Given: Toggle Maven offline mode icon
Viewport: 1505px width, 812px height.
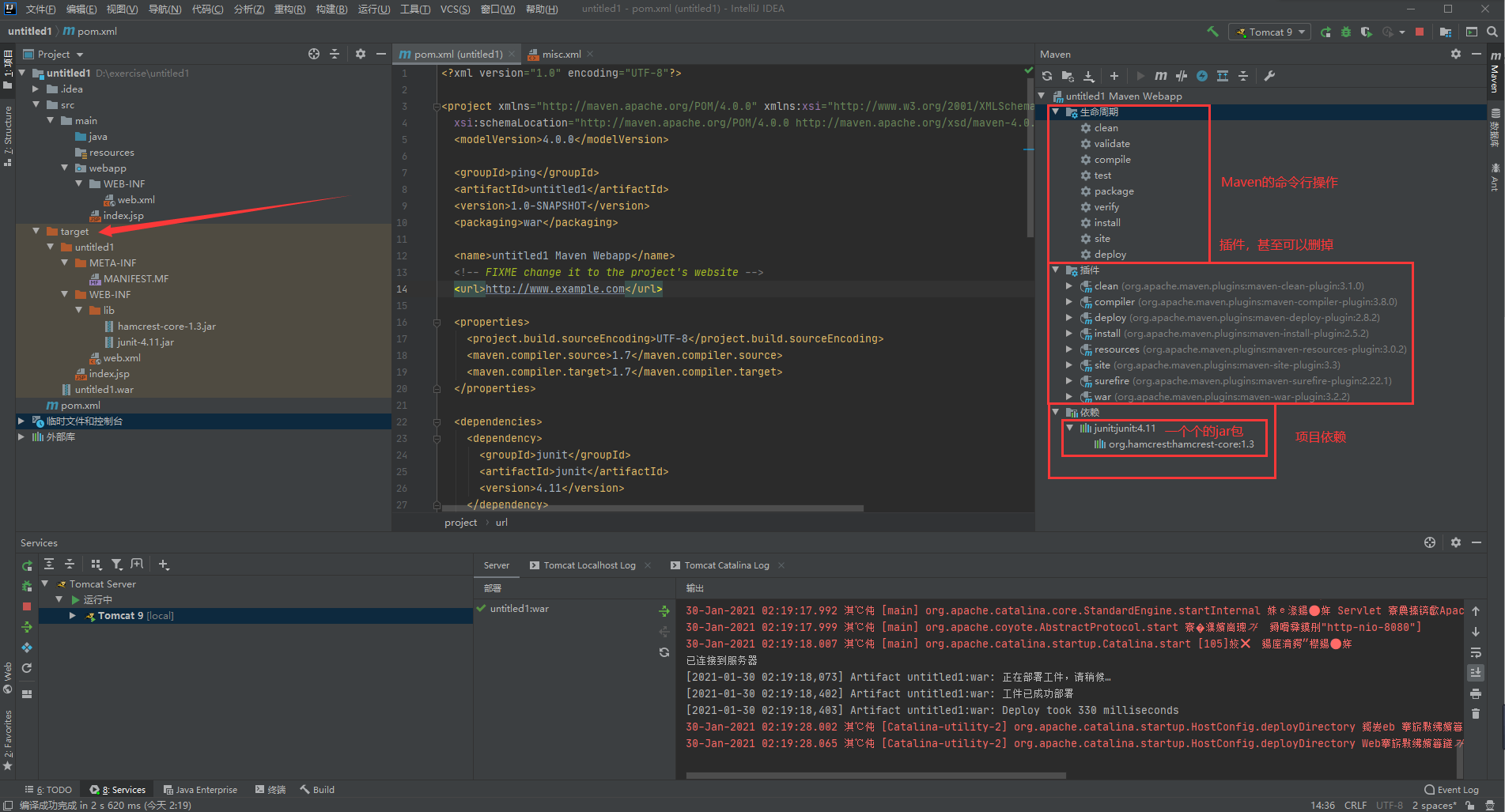Looking at the screenshot, I should 1182,76.
